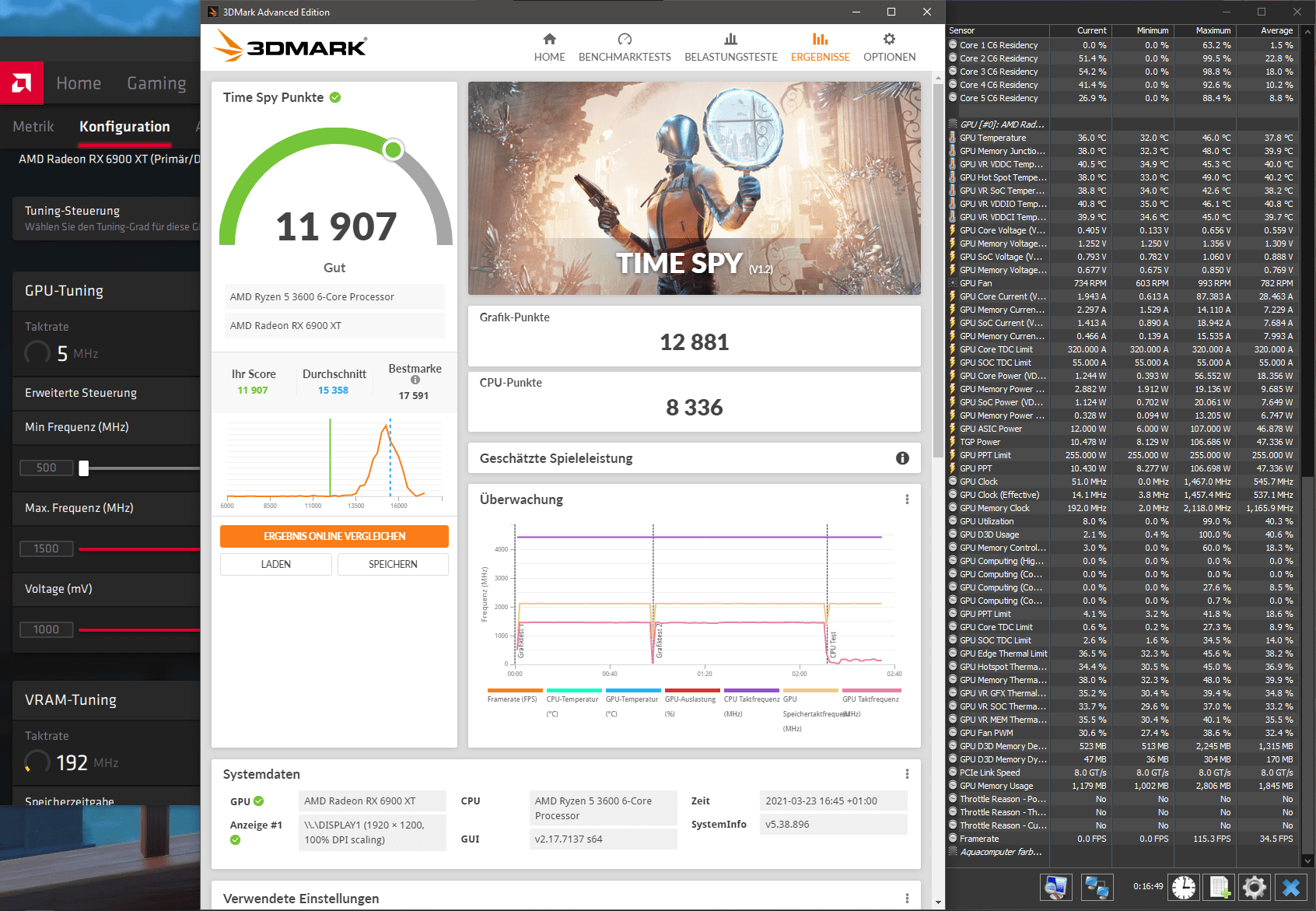Image resolution: width=1316 pixels, height=911 pixels.
Task: Click the SPEICHERN button
Action: (393, 564)
